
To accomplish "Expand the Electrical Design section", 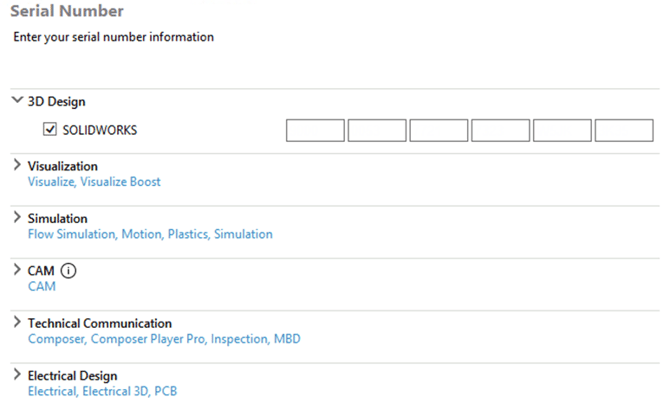I will coord(17,375).
